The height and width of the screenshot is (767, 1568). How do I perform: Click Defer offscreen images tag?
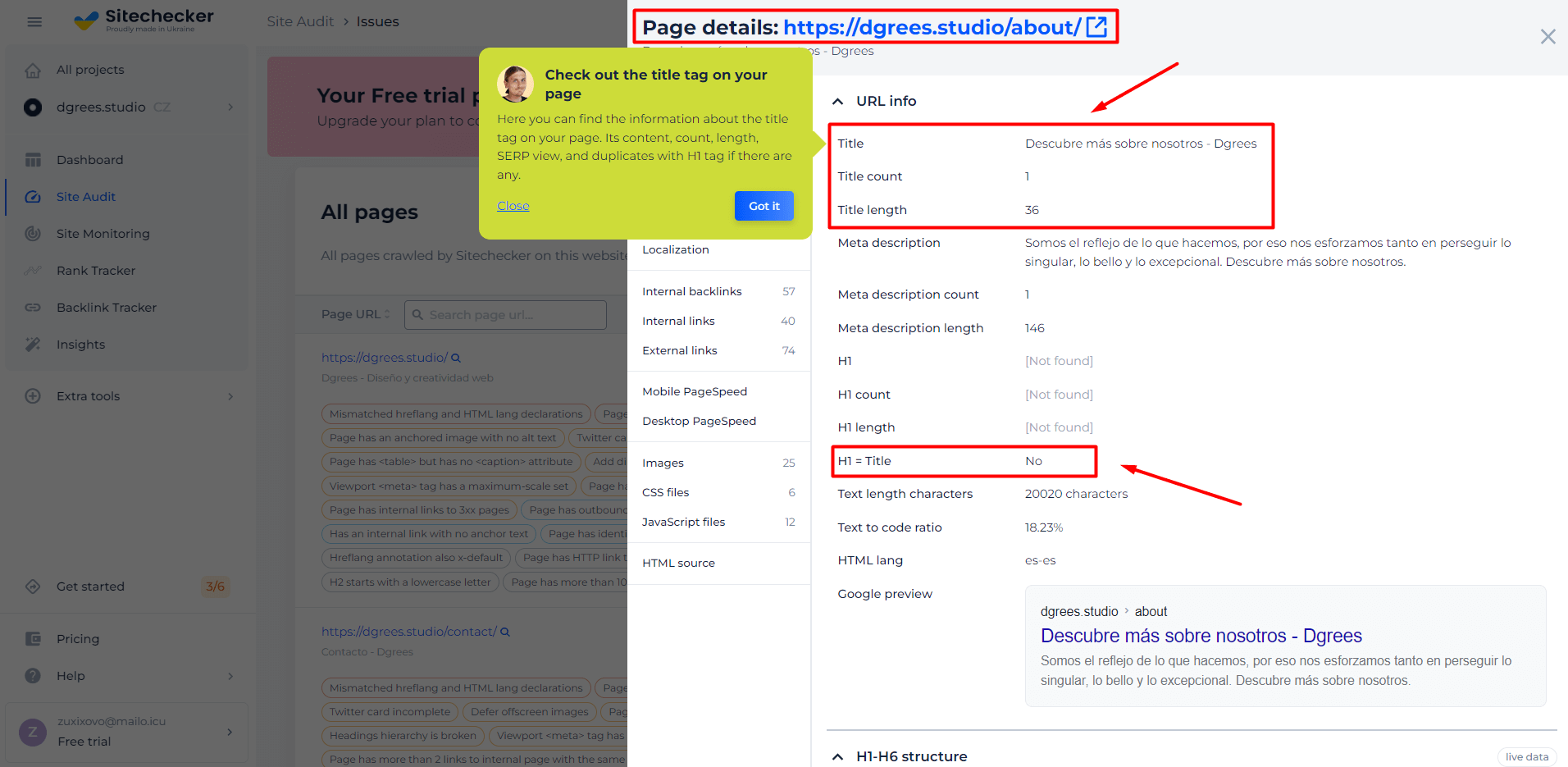click(x=530, y=712)
